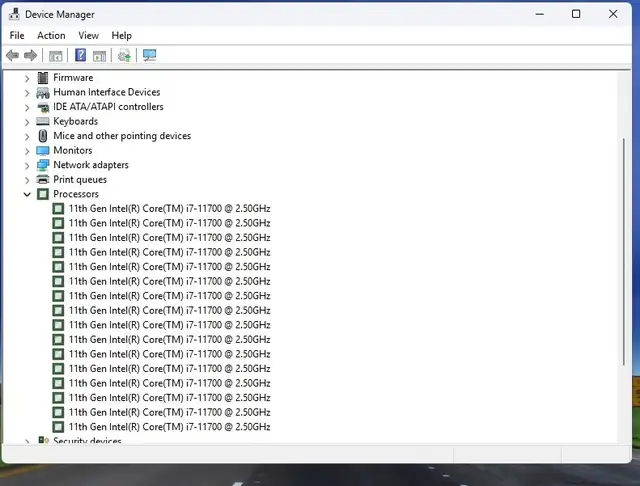
Task: Maximize the Device Manager window
Action: [x=576, y=14]
